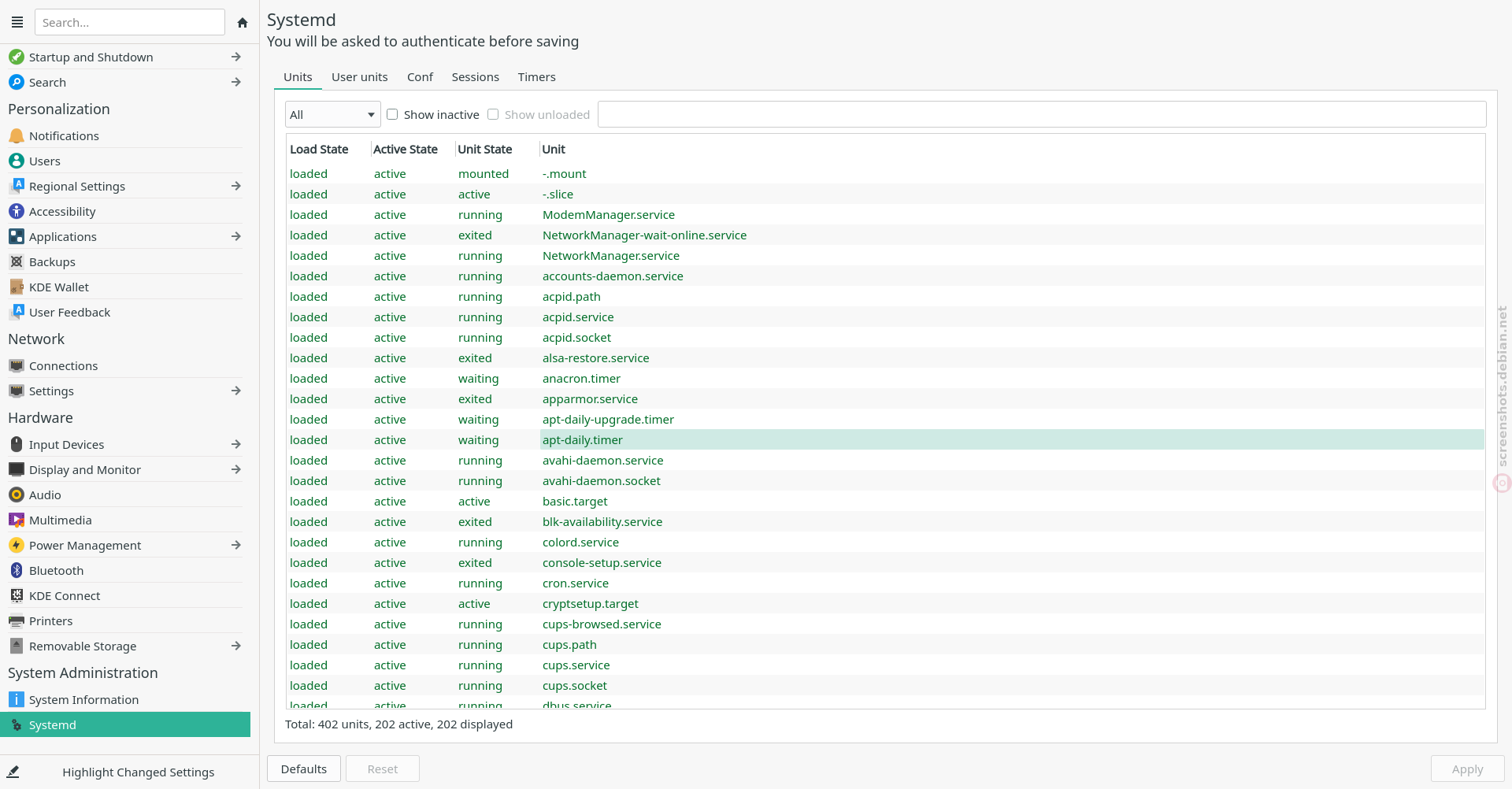
Task: Open network Connections icon
Action: pyautogui.click(x=17, y=365)
